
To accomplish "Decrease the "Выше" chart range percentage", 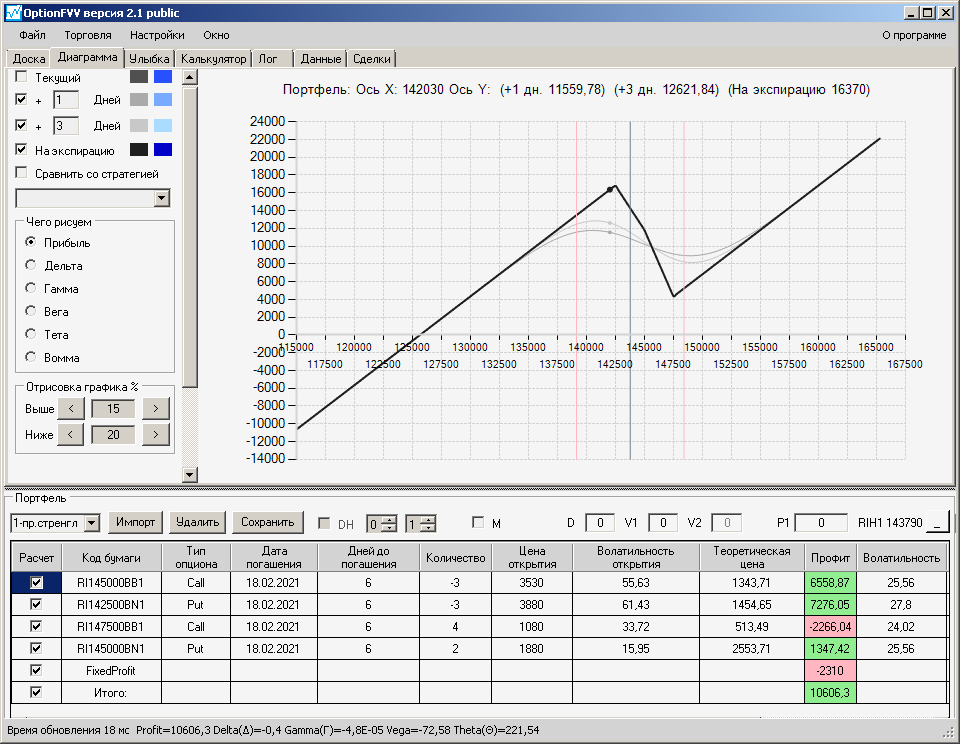I will [70, 408].
